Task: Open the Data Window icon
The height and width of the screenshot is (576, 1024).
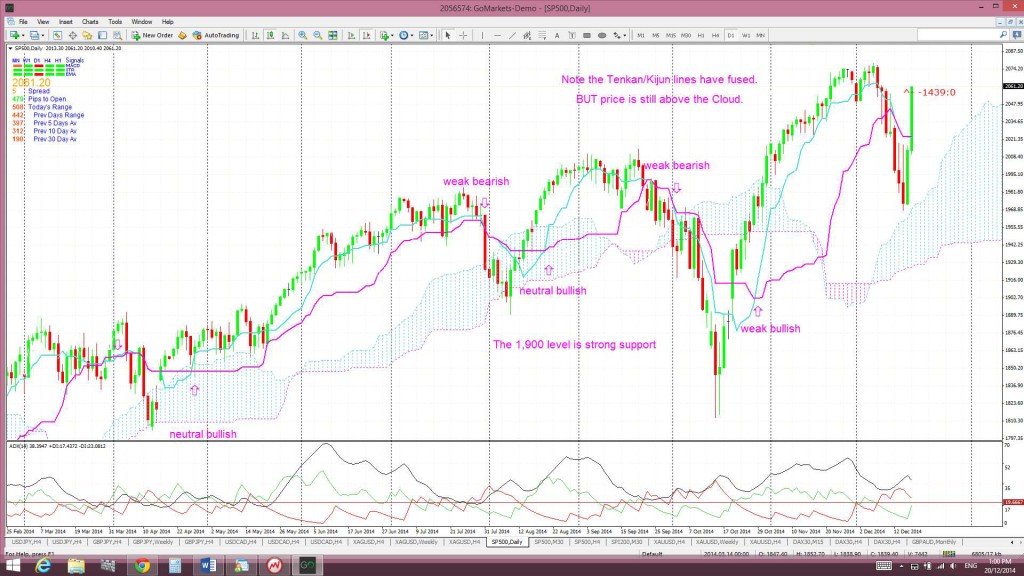Action: [x=72, y=35]
